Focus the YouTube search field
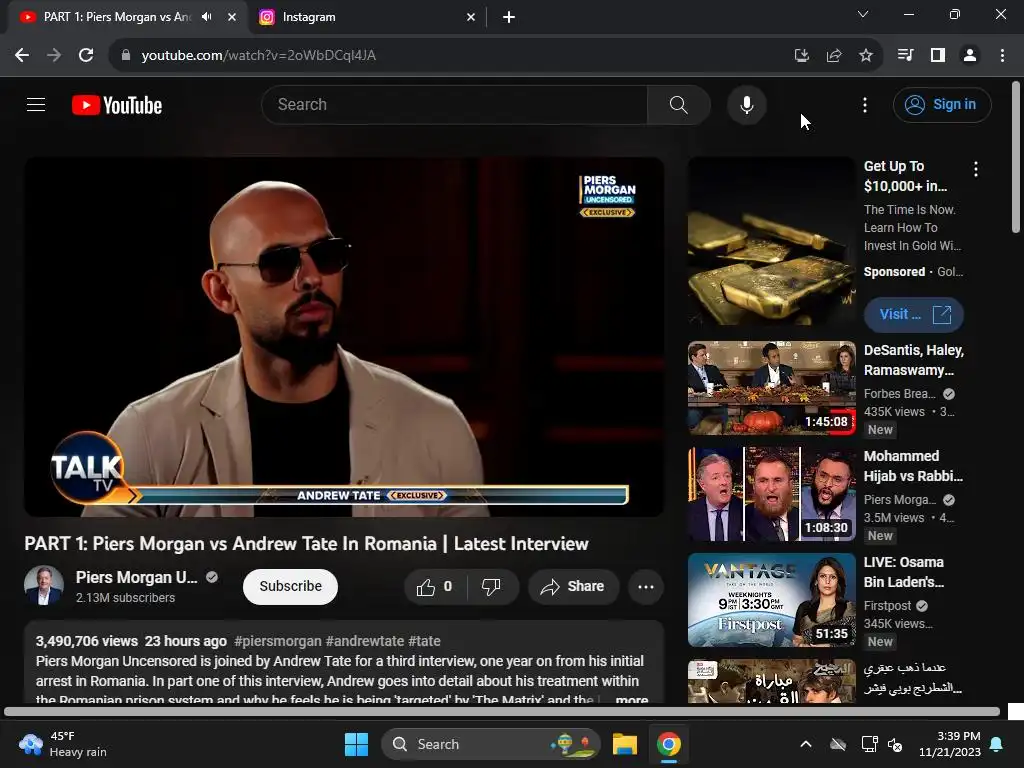The image size is (1024, 768). 455,104
